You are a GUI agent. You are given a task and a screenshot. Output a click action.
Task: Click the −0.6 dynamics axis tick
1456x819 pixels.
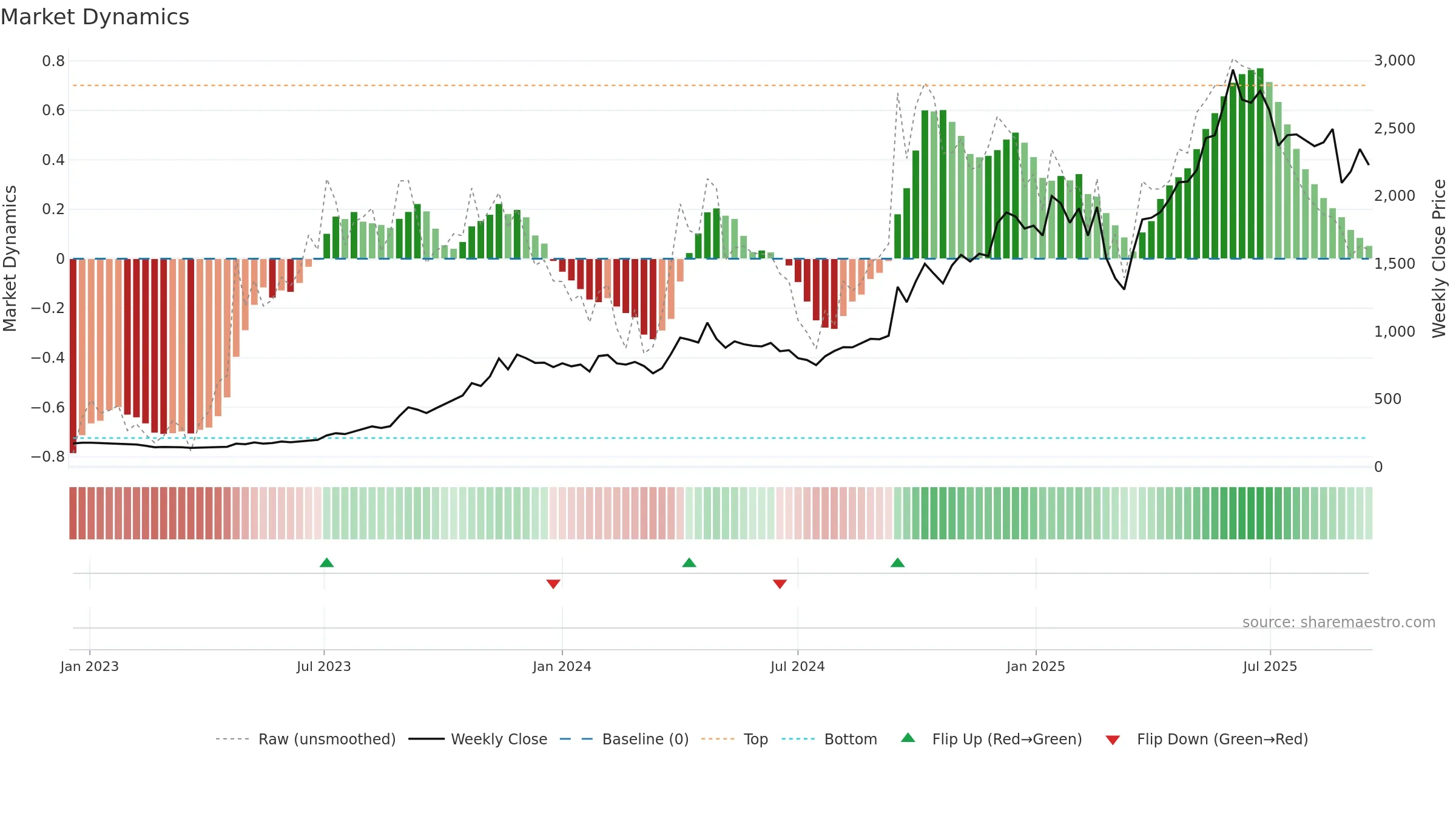(x=48, y=408)
